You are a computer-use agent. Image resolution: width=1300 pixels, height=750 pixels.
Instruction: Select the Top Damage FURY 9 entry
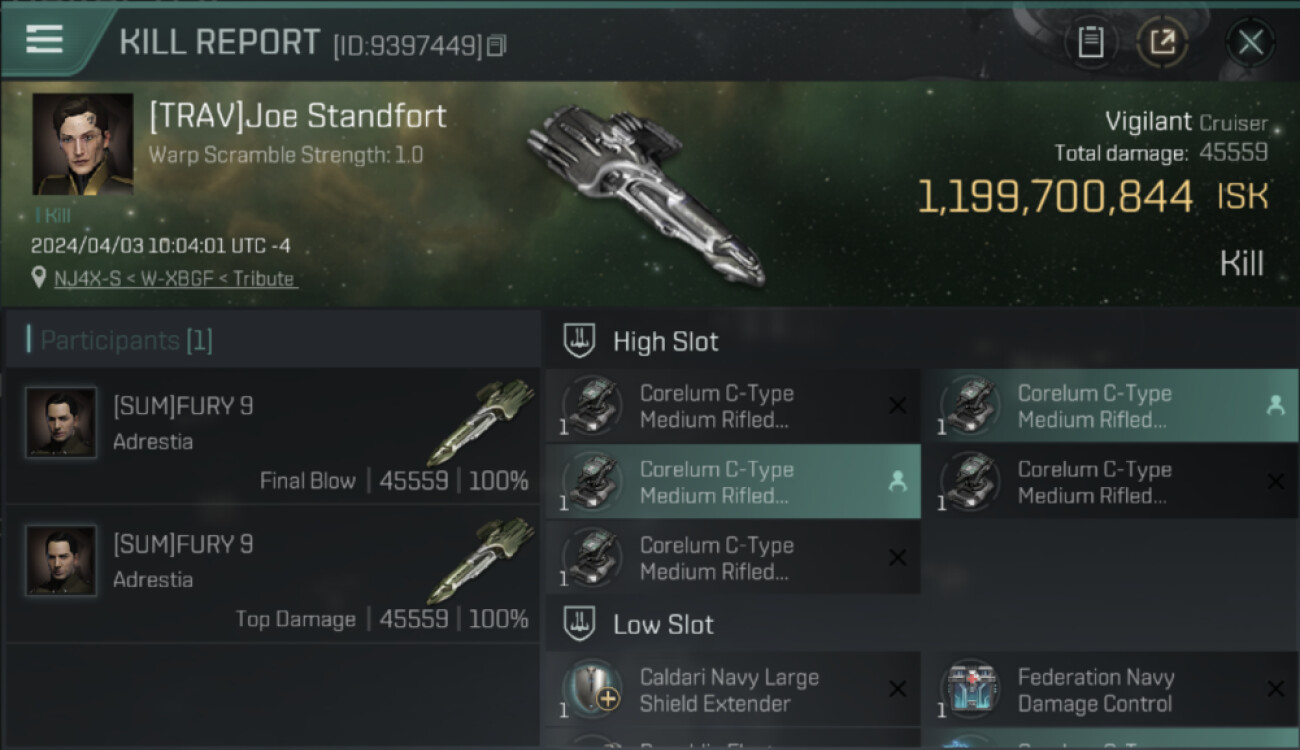(x=272, y=573)
